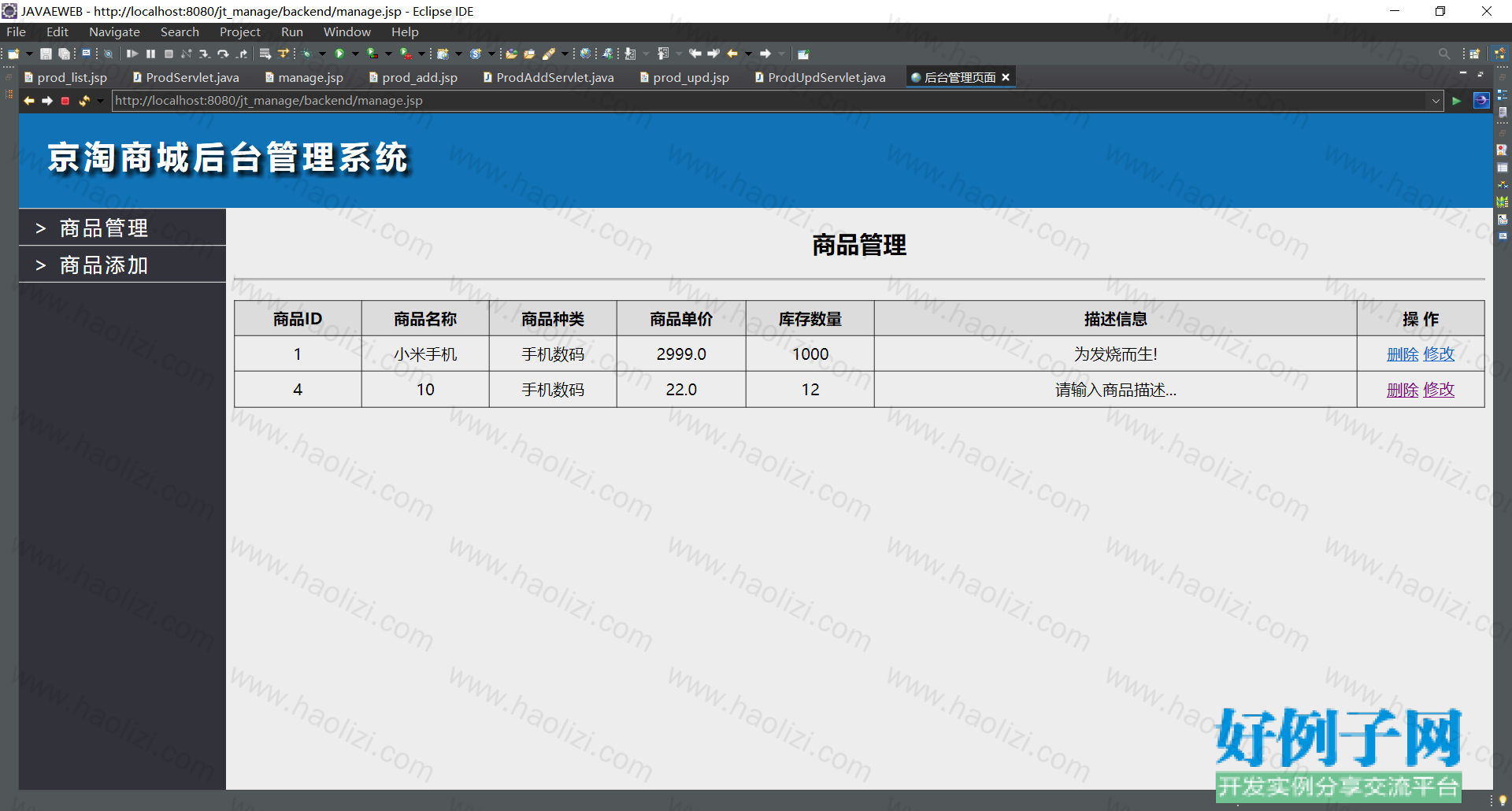Image resolution: width=1512 pixels, height=811 pixels.
Task: Open the Search toolbar dropdown arrow
Action: (565, 54)
